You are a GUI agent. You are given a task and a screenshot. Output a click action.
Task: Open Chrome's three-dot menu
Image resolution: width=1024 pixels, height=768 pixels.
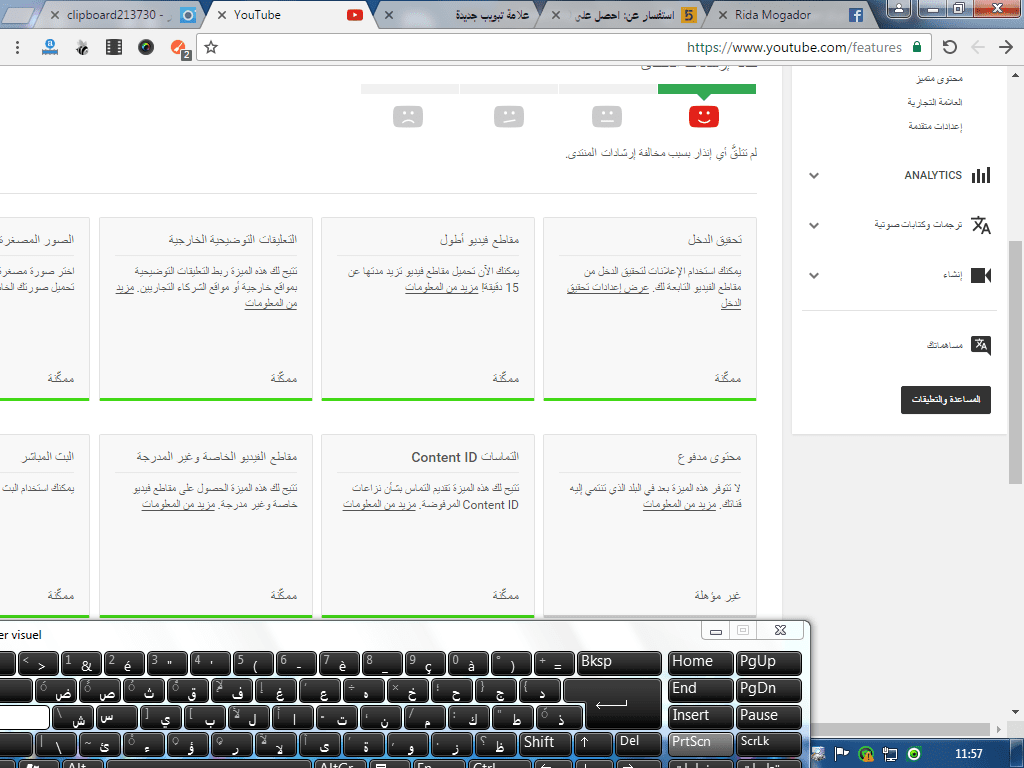pyautogui.click(x=17, y=47)
